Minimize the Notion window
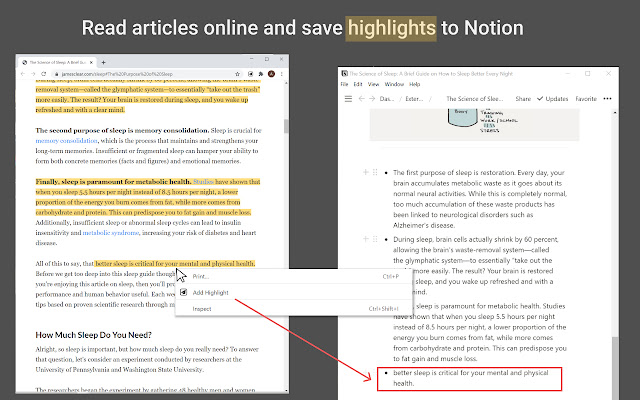 point(568,73)
